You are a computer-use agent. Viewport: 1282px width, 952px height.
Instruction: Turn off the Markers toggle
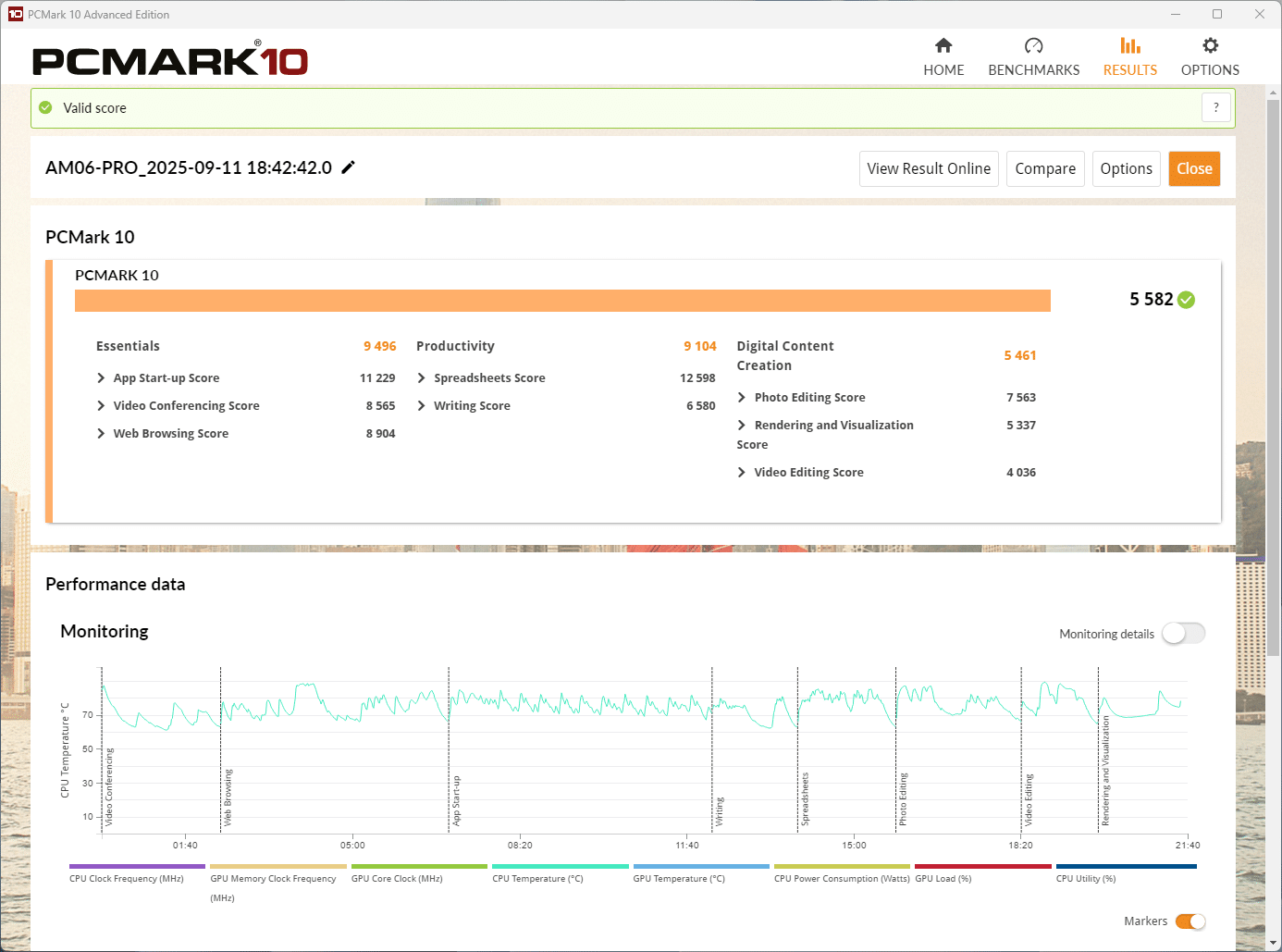(x=1190, y=921)
